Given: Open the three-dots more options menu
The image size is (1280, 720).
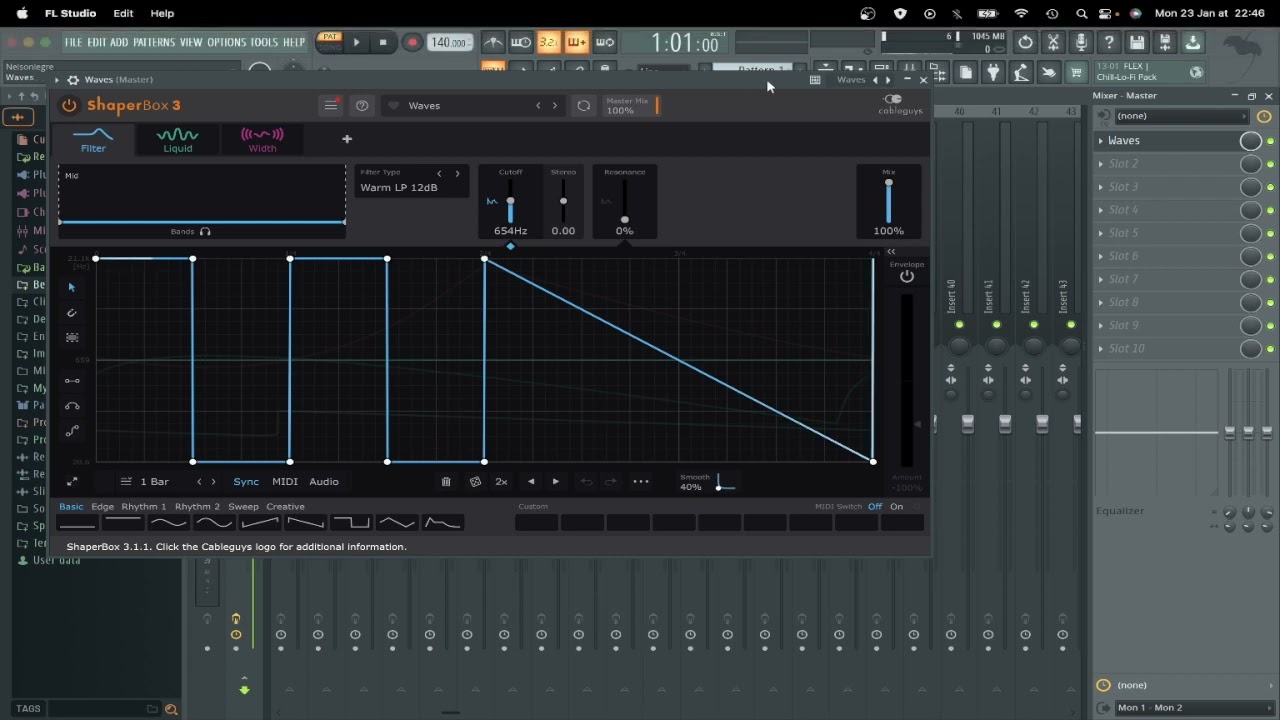Looking at the screenshot, I should pyautogui.click(x=641, y=482).
